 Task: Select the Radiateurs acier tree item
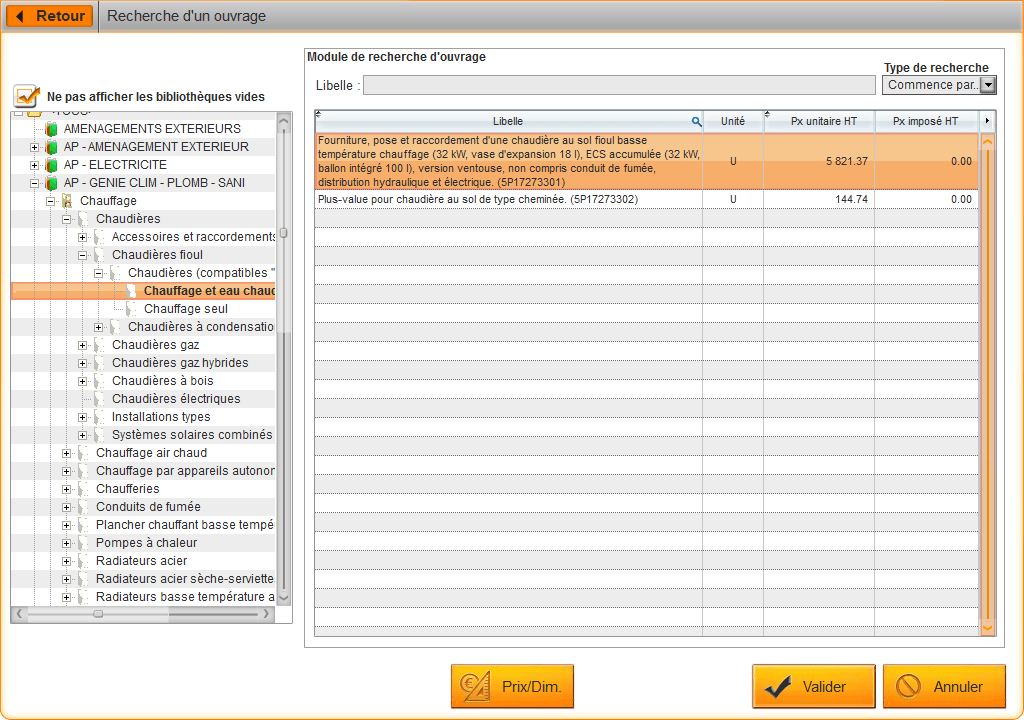pos(141,561)
